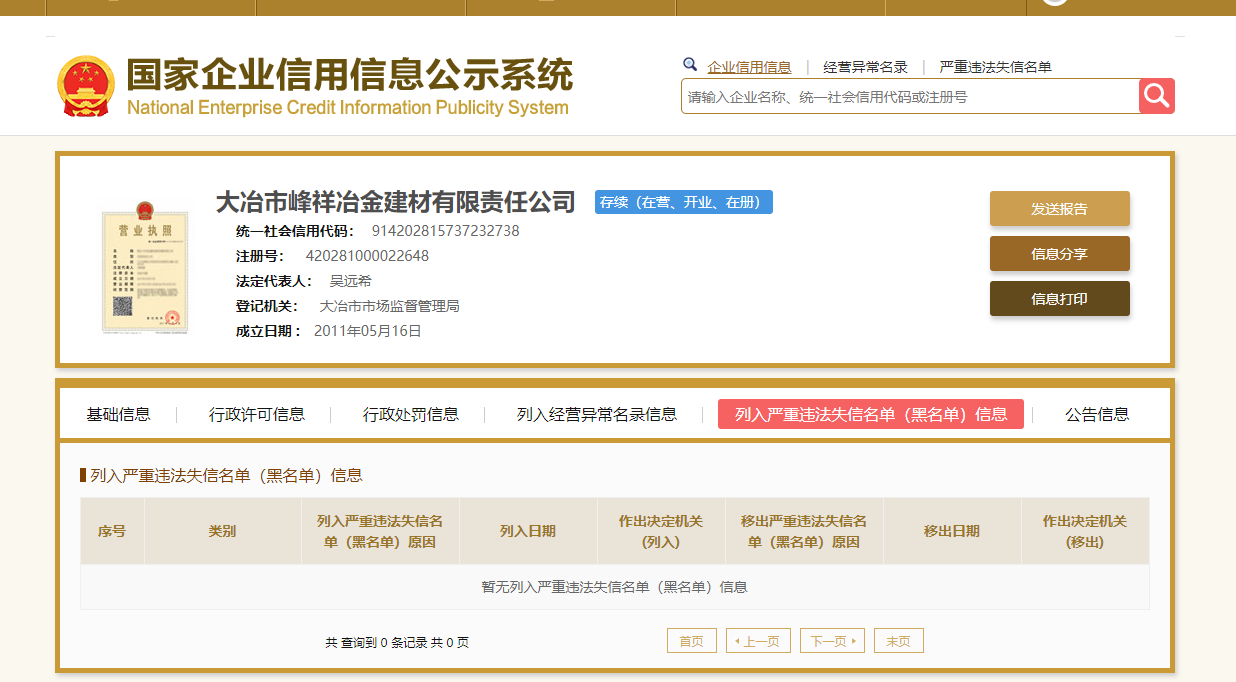
Task: Click company name 大冶市峰祥冶金建材有限责任公司
Action: (x=396, y=202)
